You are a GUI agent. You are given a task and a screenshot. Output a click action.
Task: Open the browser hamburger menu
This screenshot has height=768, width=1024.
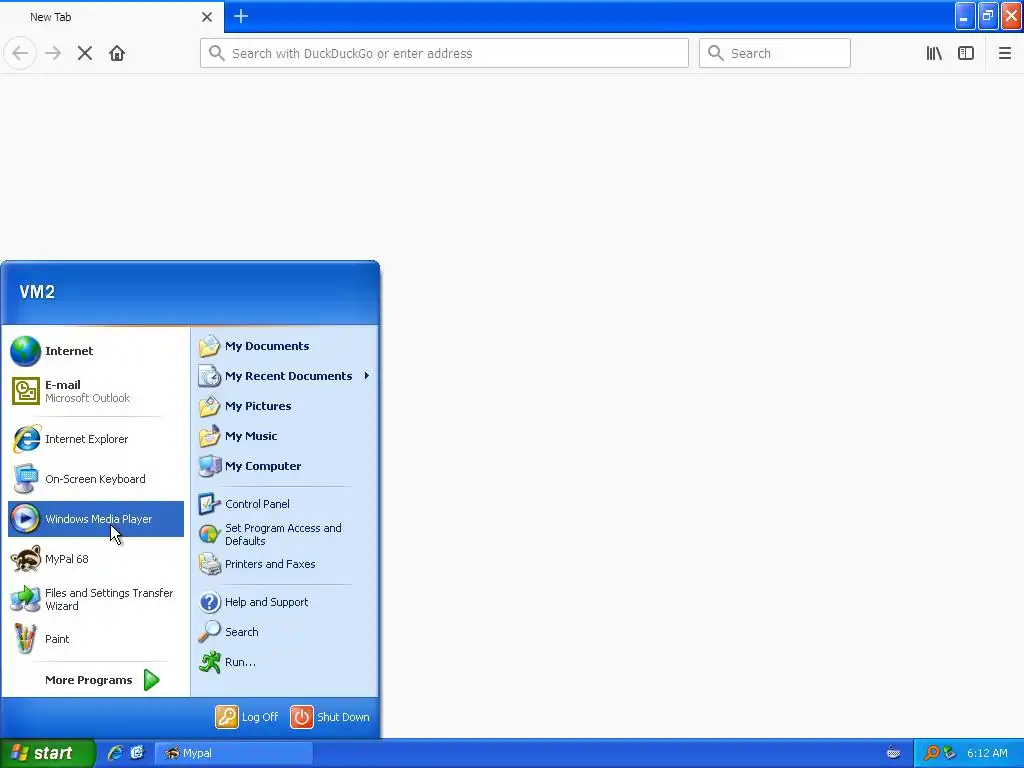(1005, 53)
